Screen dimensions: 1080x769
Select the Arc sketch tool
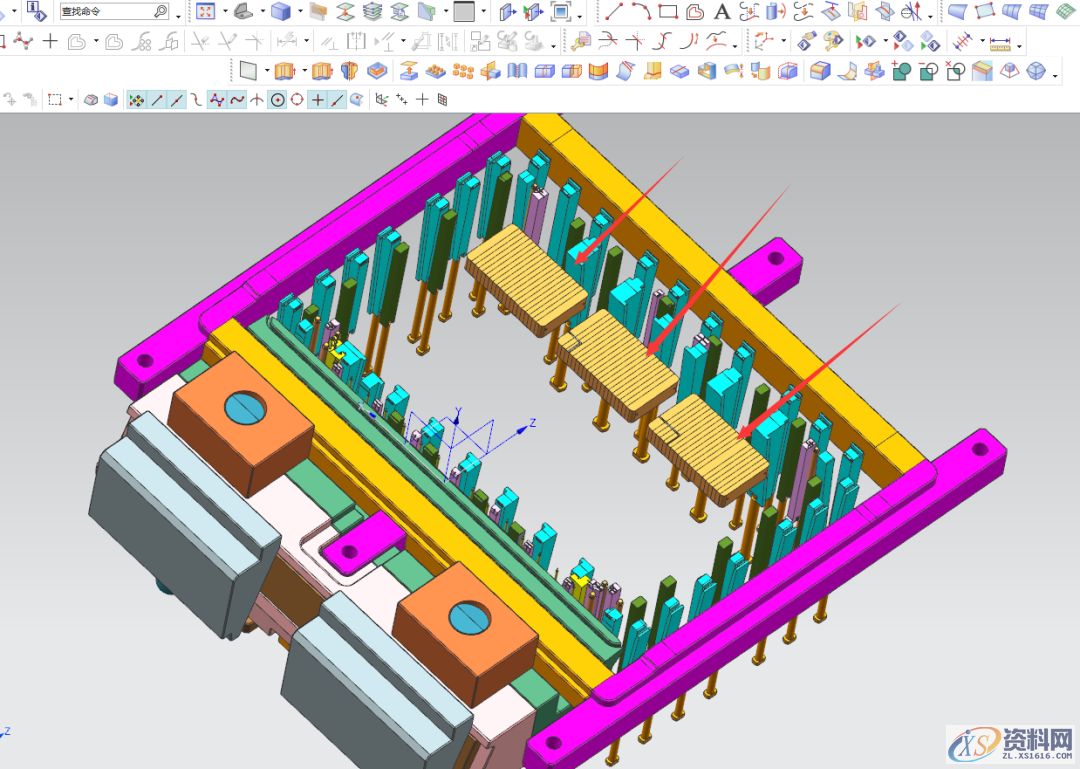click(641, 12)
